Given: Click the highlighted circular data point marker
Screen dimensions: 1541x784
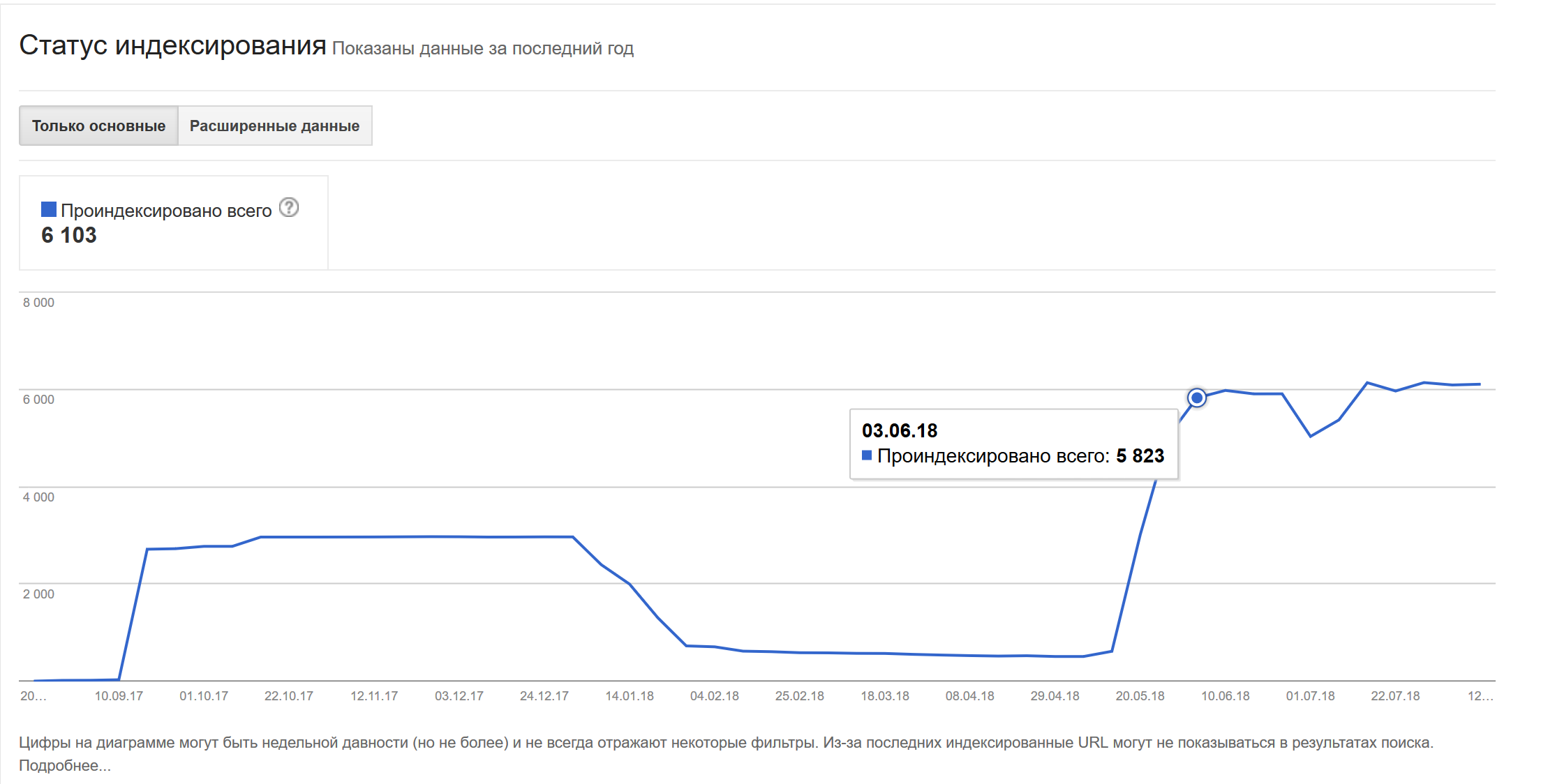Looking at the screenshot, I should [x=1197, y=398].
